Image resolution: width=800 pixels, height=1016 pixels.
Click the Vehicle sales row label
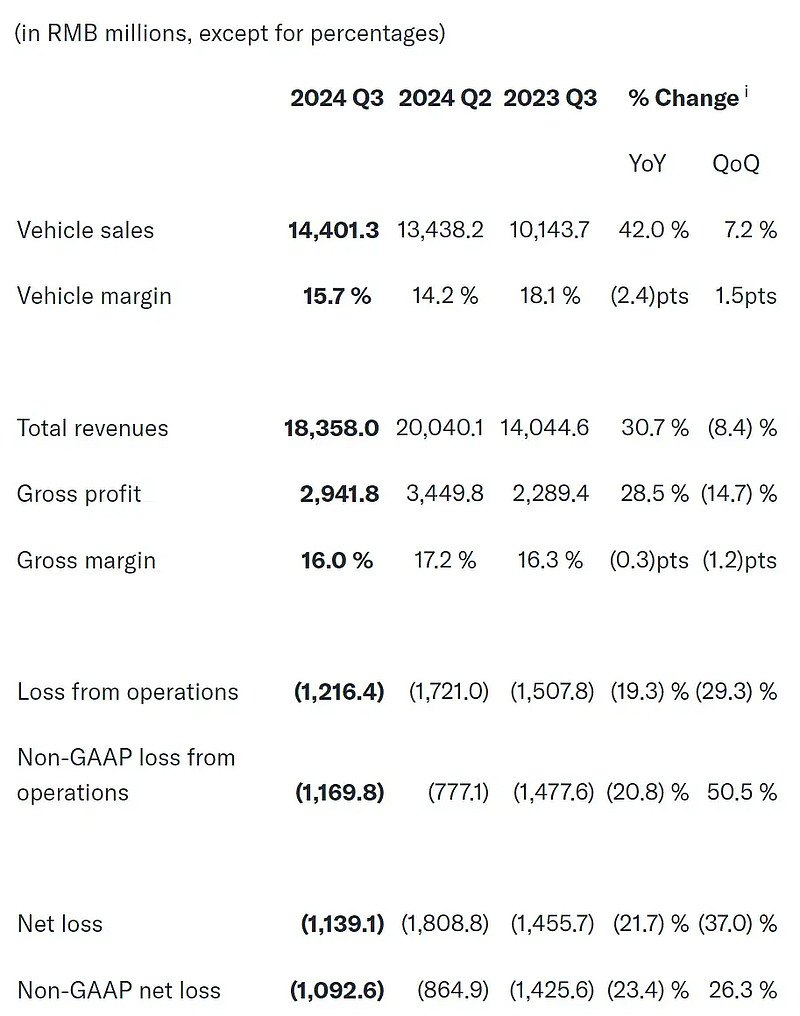pos(86,231)
